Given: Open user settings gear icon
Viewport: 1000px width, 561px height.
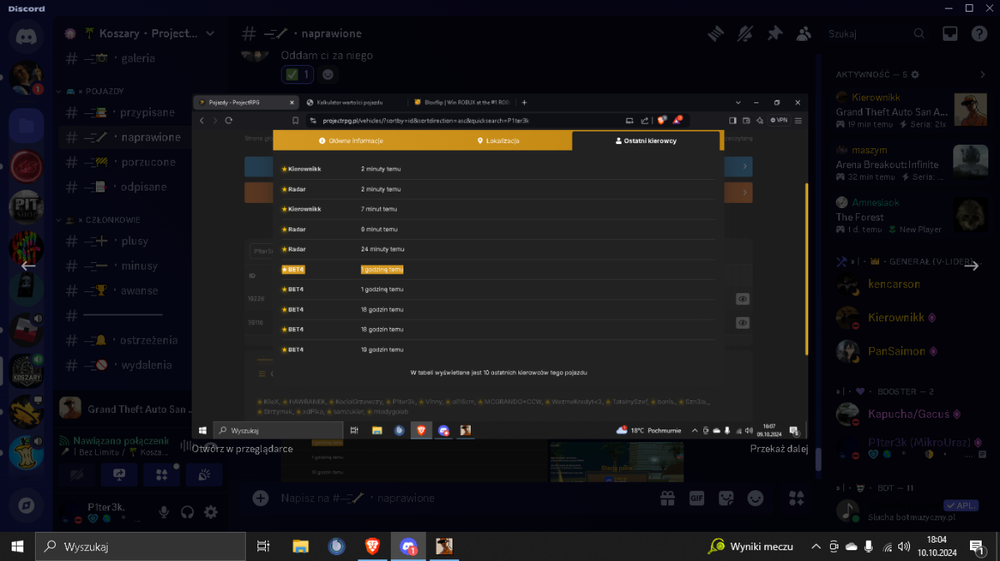Looking at the screenshot, I should (210, 511).
